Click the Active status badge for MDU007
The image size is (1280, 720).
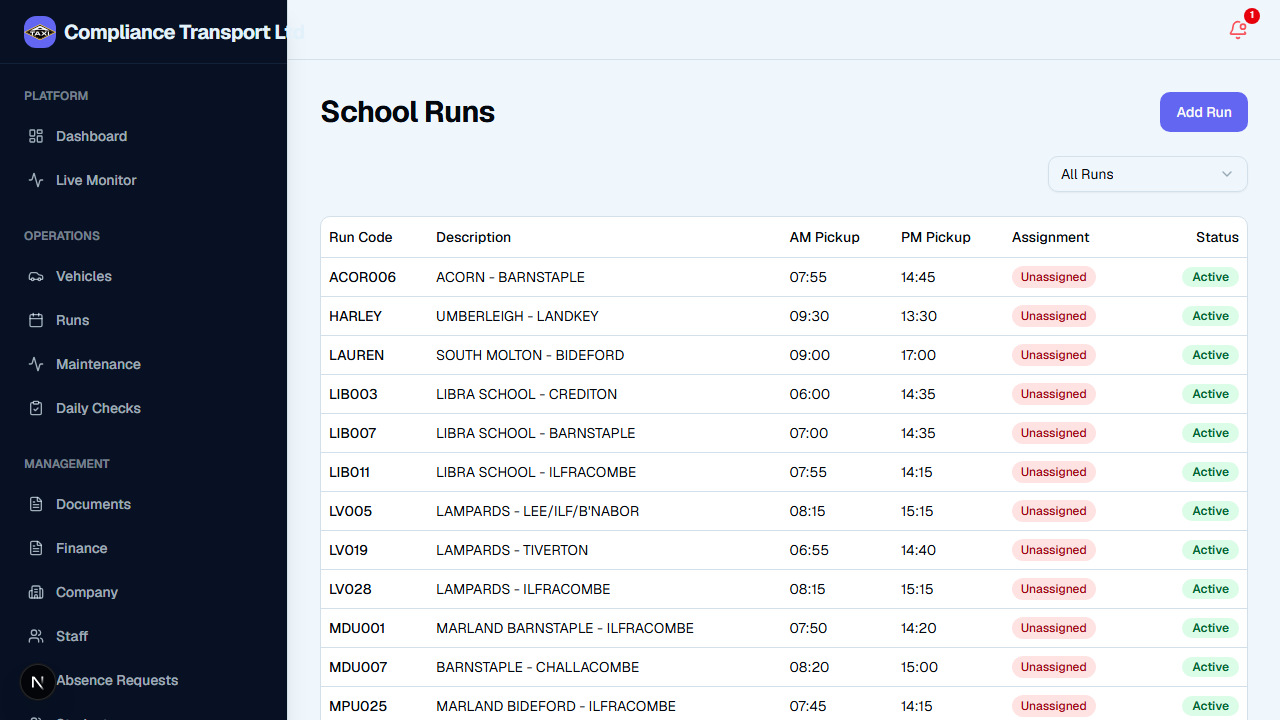coord(1211,667)
